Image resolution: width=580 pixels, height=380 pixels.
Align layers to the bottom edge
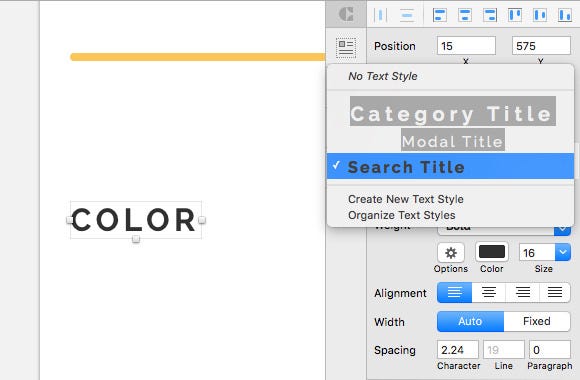point(565,15)
